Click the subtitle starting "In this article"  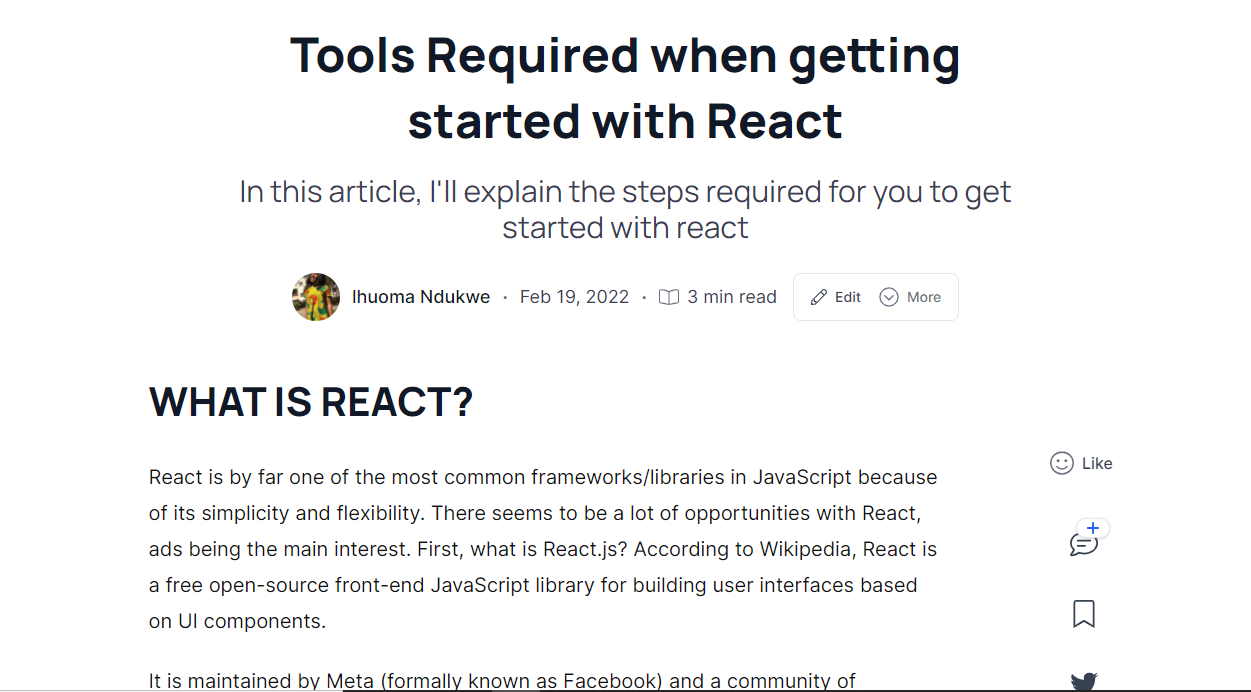click(625, 209)
